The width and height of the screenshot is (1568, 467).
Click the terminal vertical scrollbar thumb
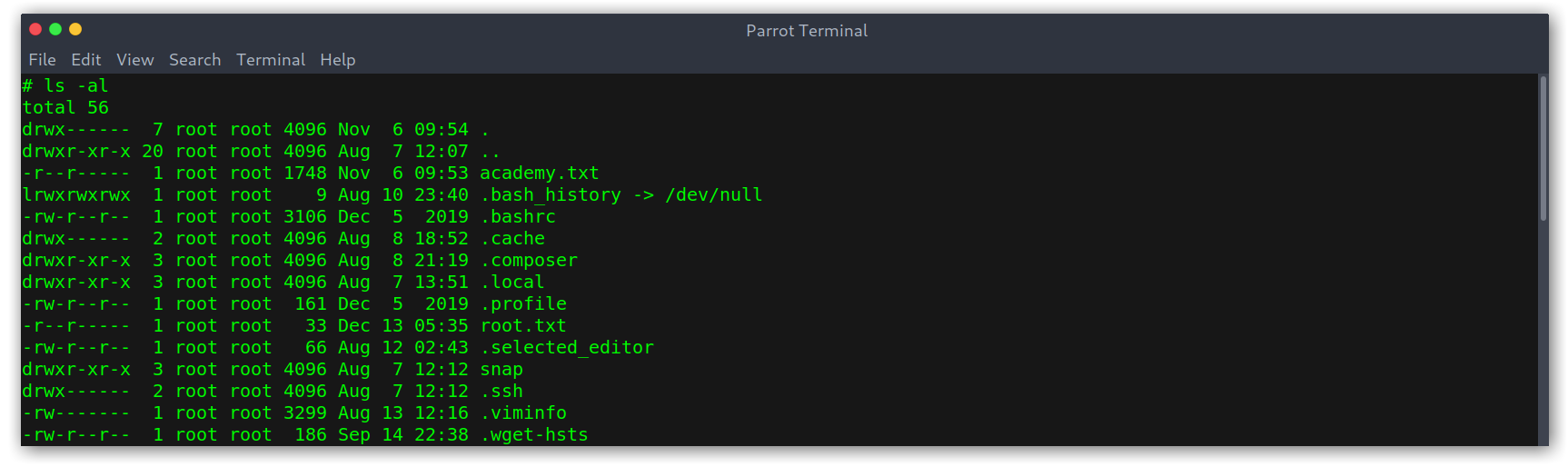point(1543,148)
